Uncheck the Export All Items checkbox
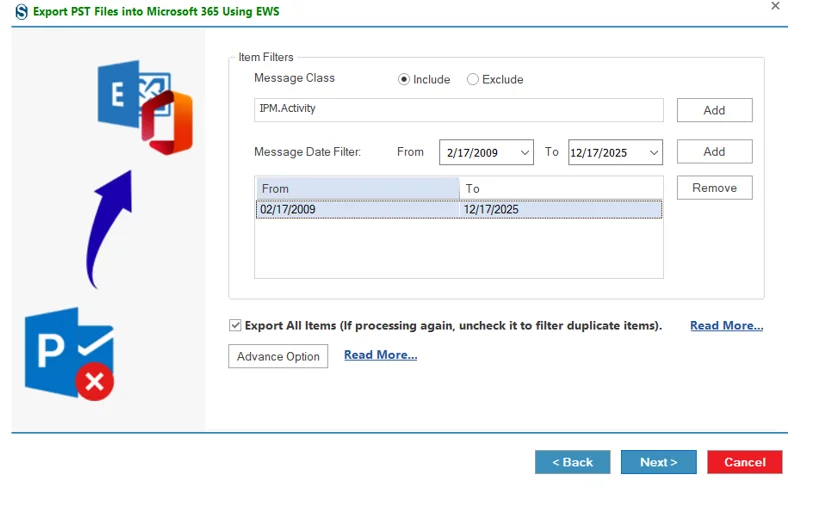 point(235,325)
